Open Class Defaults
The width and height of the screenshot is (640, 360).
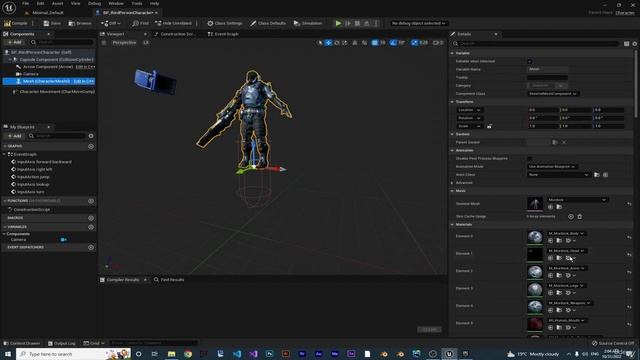(268, 23)
